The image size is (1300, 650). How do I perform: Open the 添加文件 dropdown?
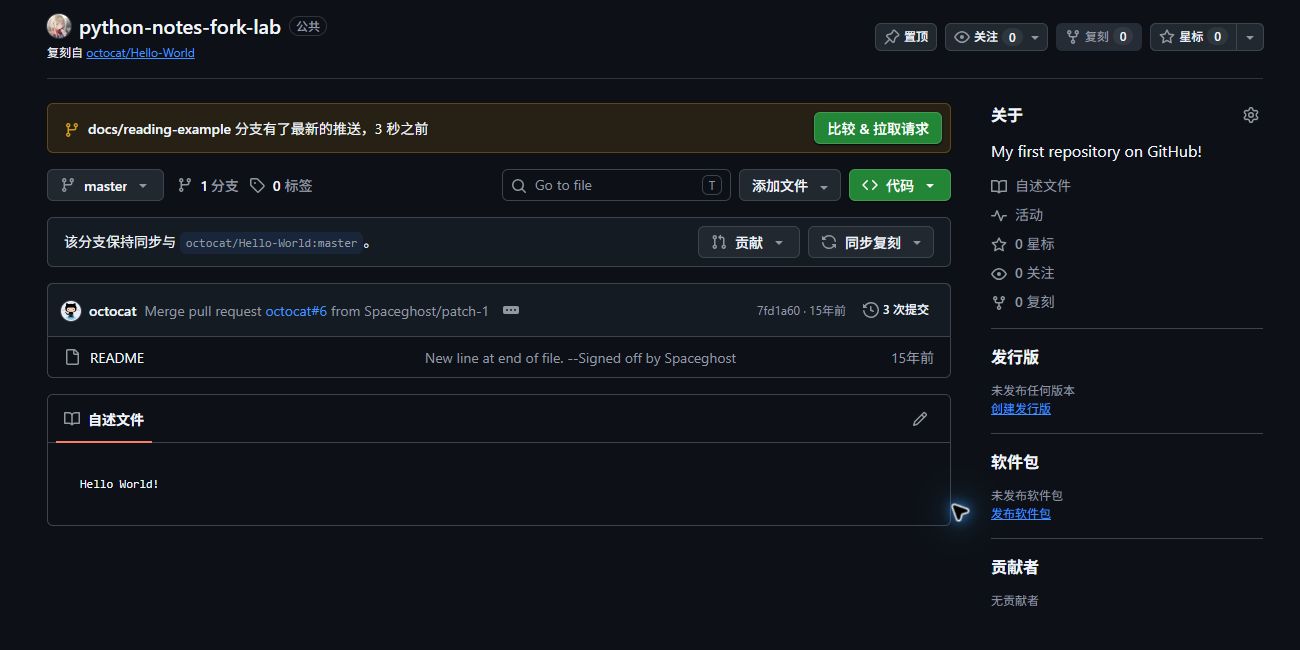790,185
